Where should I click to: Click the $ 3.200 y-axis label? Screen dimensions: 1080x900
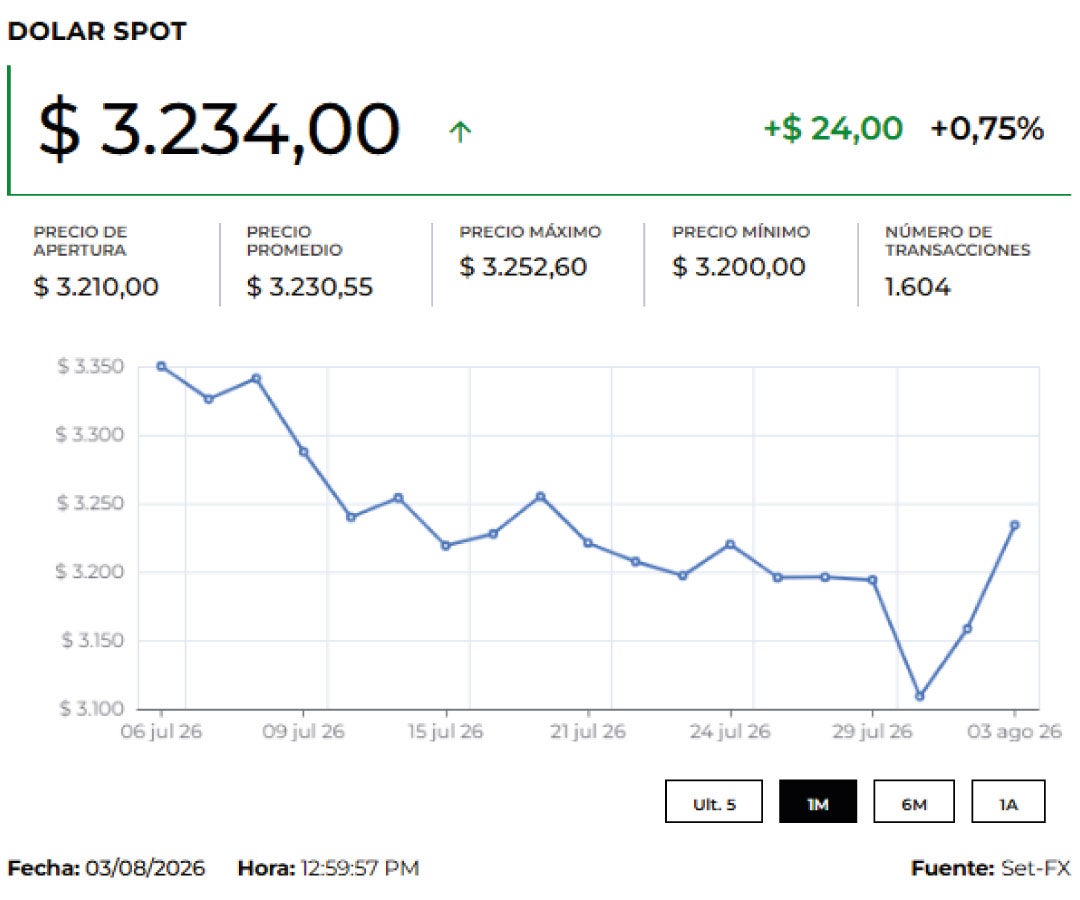tap(90, 572)
